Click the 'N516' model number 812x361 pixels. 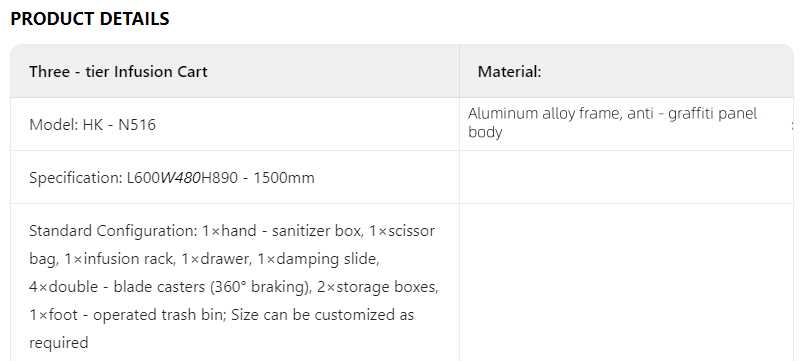[x=137, y=125]
